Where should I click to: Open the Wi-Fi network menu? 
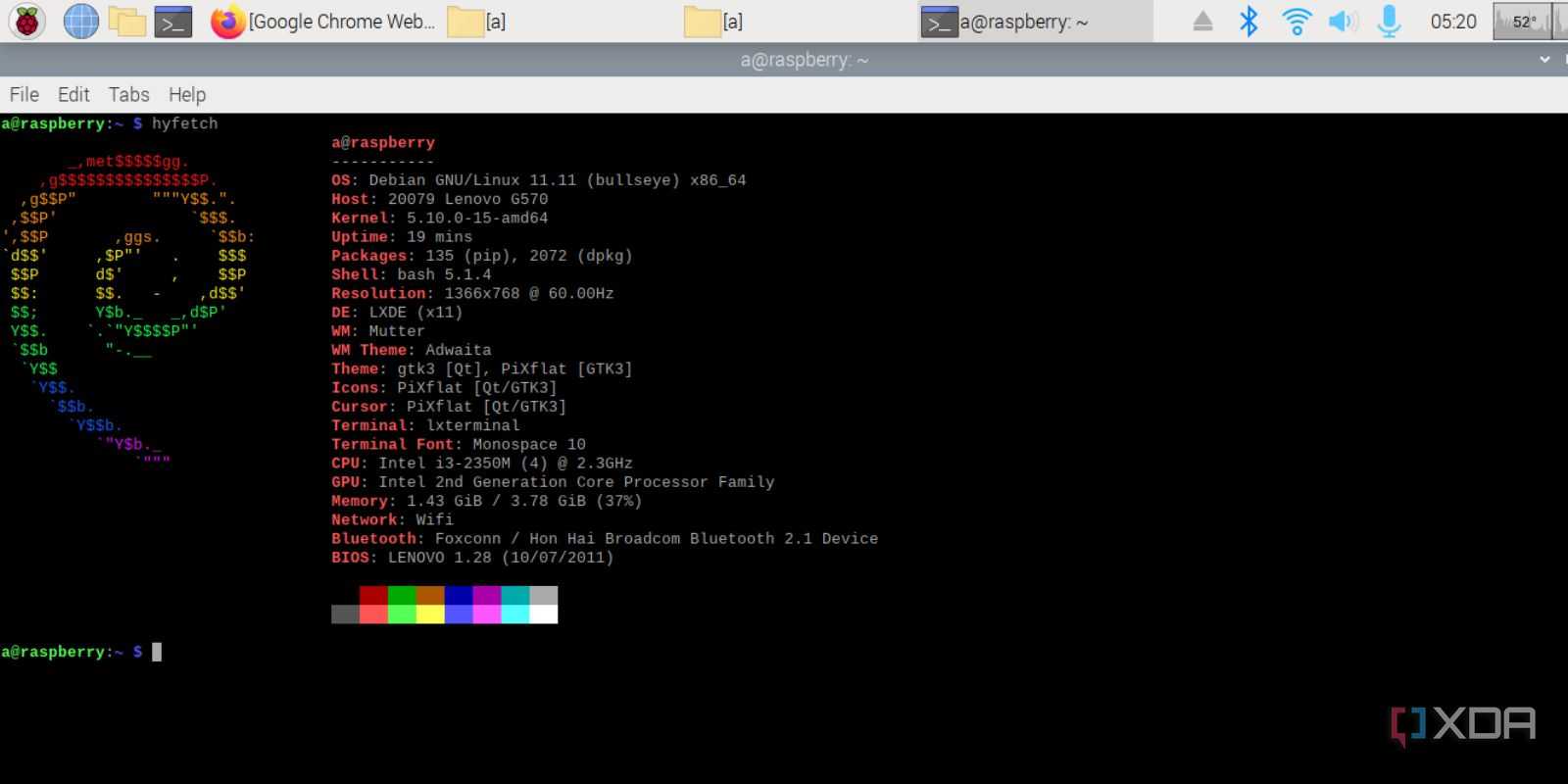coord(1297,21)
